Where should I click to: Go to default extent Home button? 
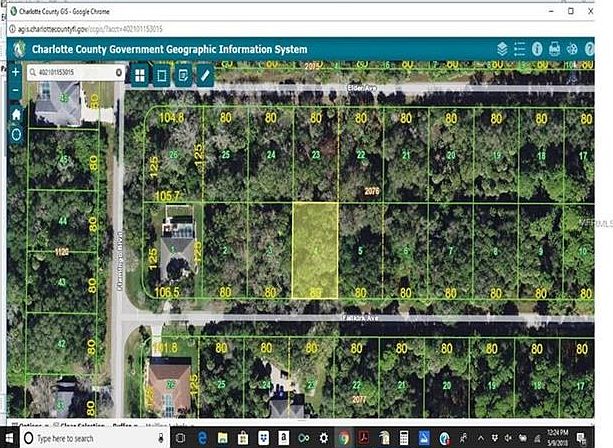[16, 115]
